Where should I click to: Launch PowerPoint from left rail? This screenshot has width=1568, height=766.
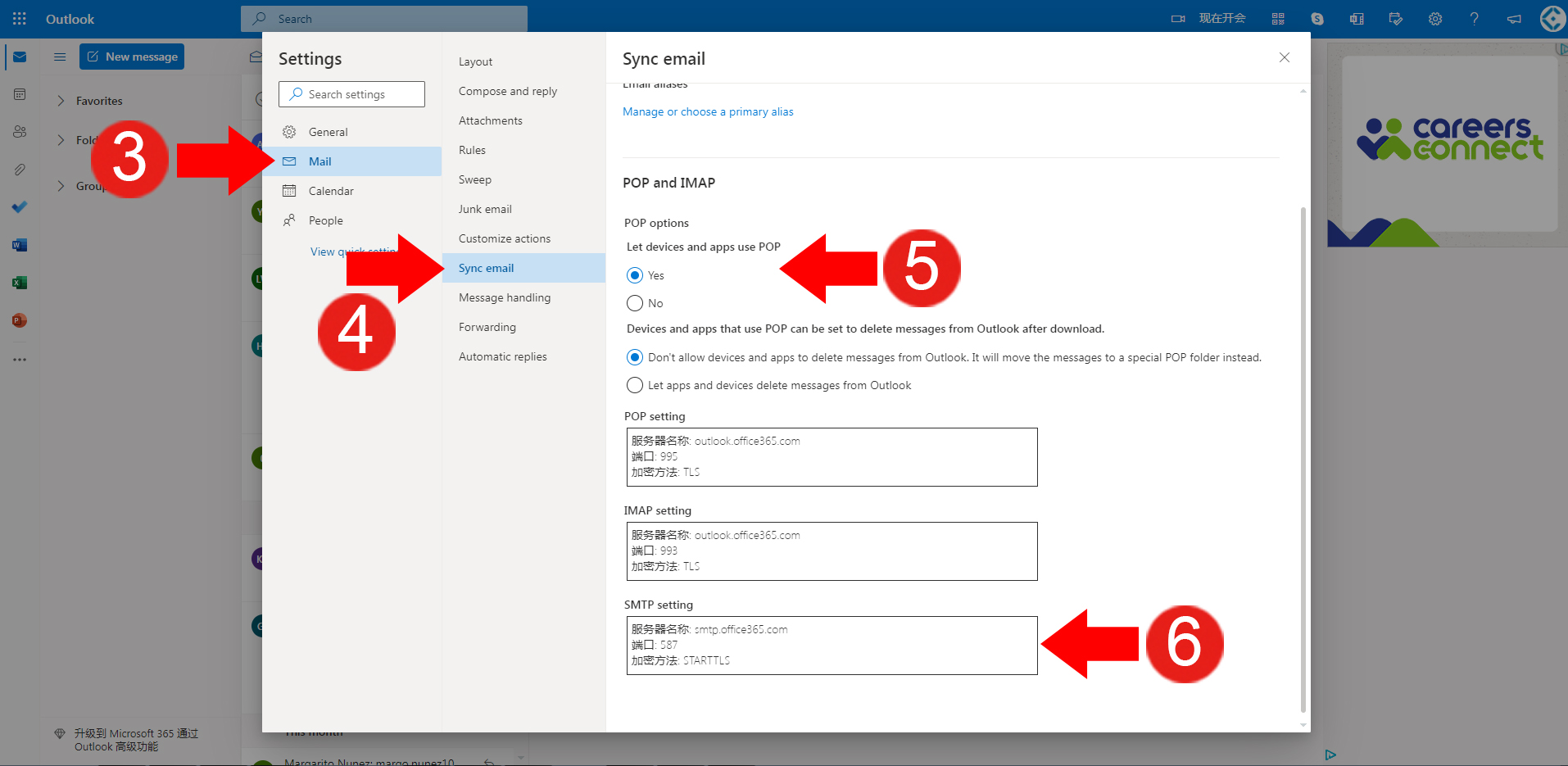[20, 320]
